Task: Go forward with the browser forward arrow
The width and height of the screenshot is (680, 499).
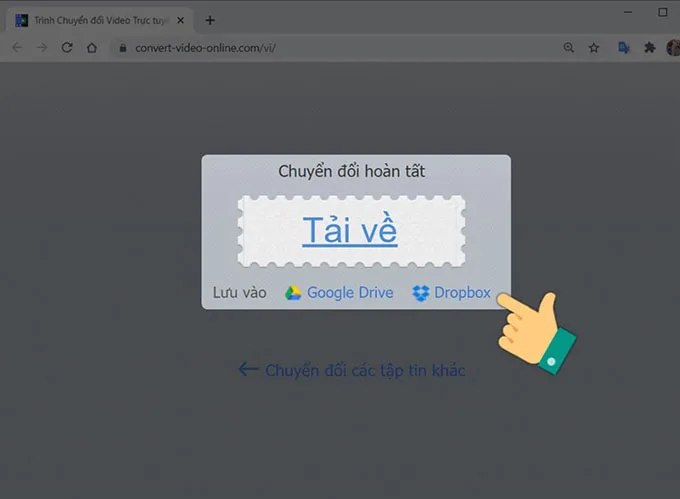Action: pos(42,47)
